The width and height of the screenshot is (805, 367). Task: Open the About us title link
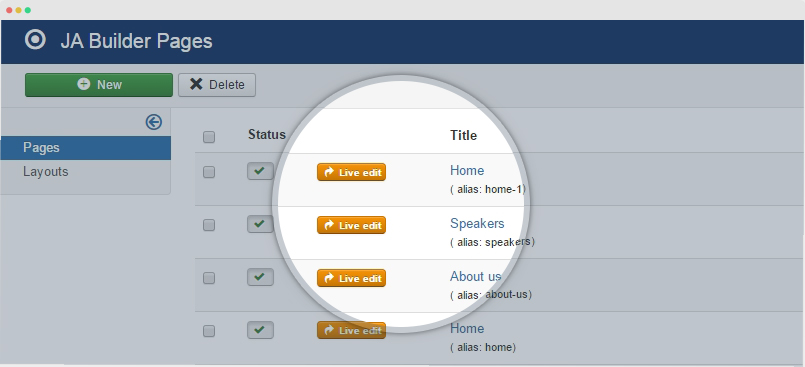pyautogui.click(x=475, y=276)
